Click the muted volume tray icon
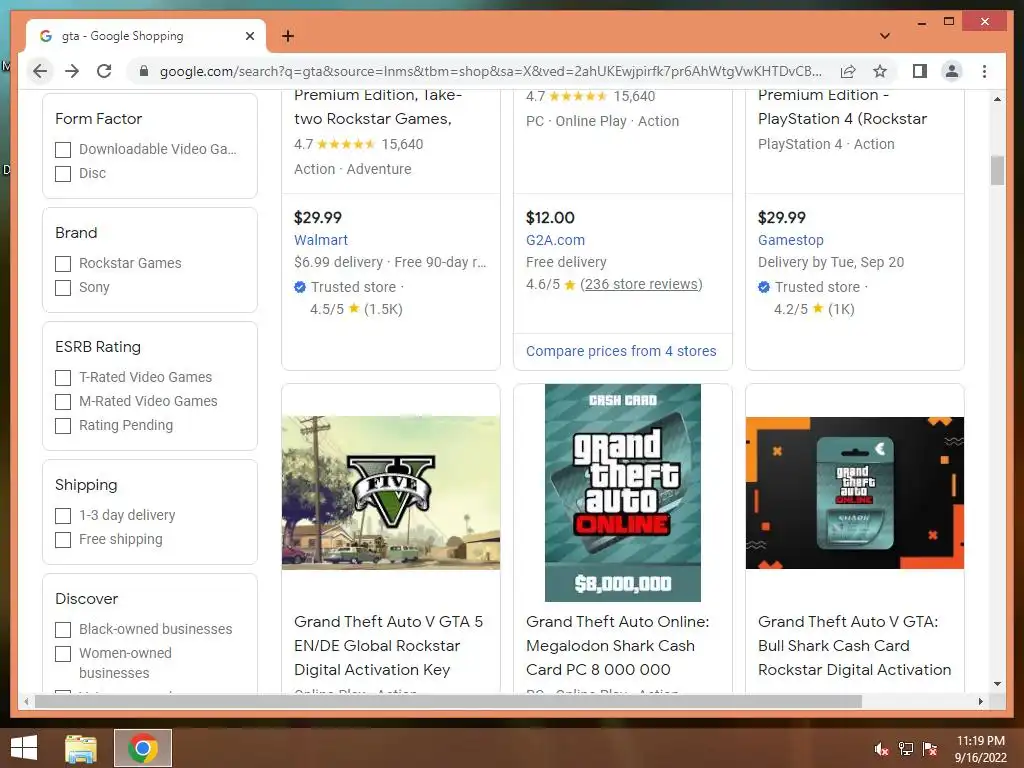The image size is (1024, 768). [x=881, y=749]
